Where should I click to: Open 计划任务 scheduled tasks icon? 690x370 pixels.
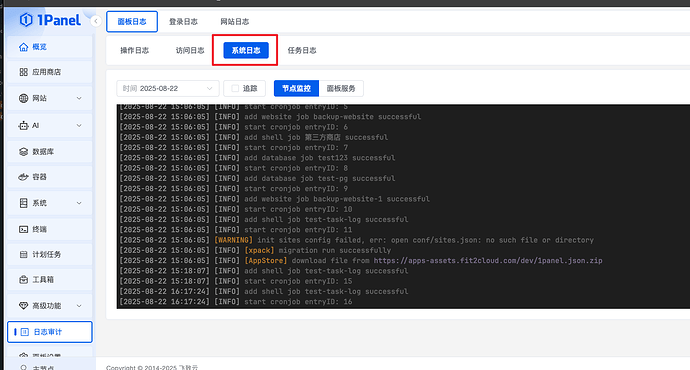click(x=23, y=255)
